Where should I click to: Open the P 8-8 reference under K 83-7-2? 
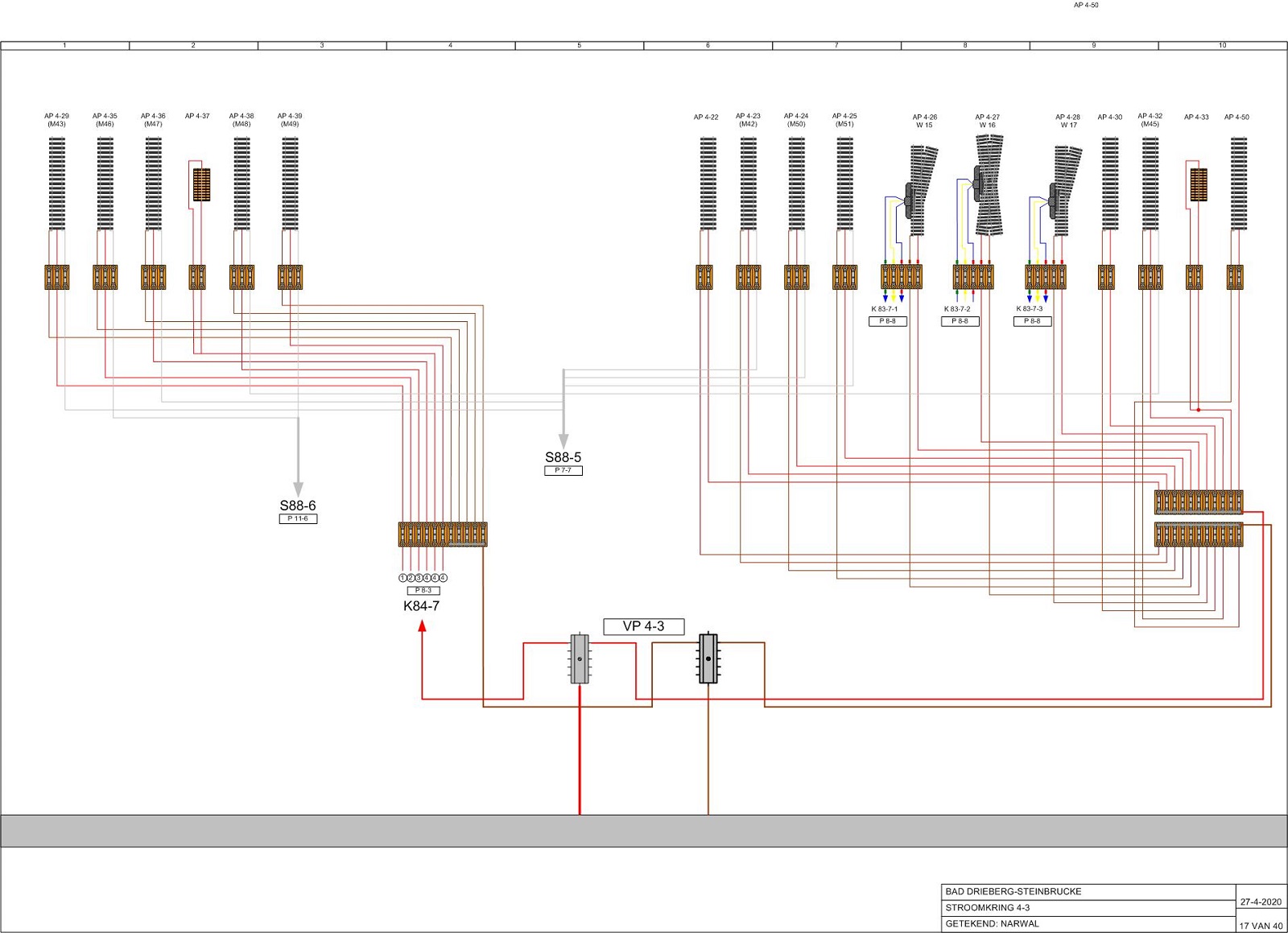click(x=960, y=321)
